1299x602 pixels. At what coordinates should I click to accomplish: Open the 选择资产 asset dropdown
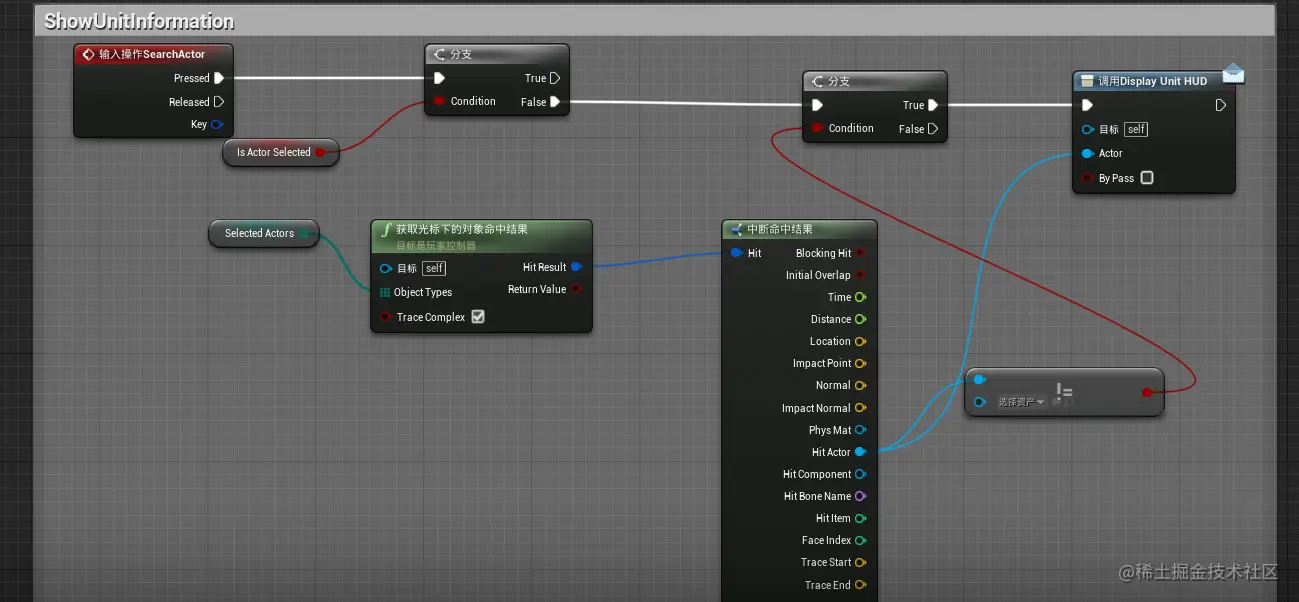pos(1021,402)
